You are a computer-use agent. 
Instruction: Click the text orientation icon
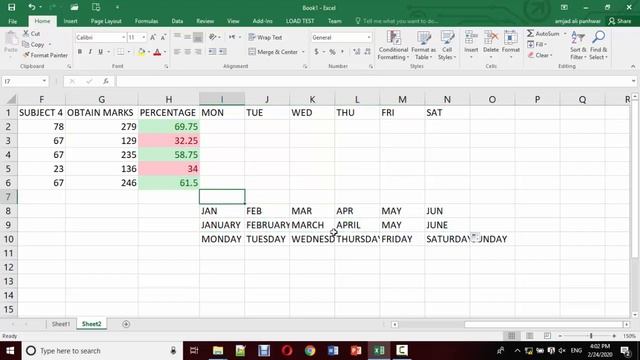(213, 37)
